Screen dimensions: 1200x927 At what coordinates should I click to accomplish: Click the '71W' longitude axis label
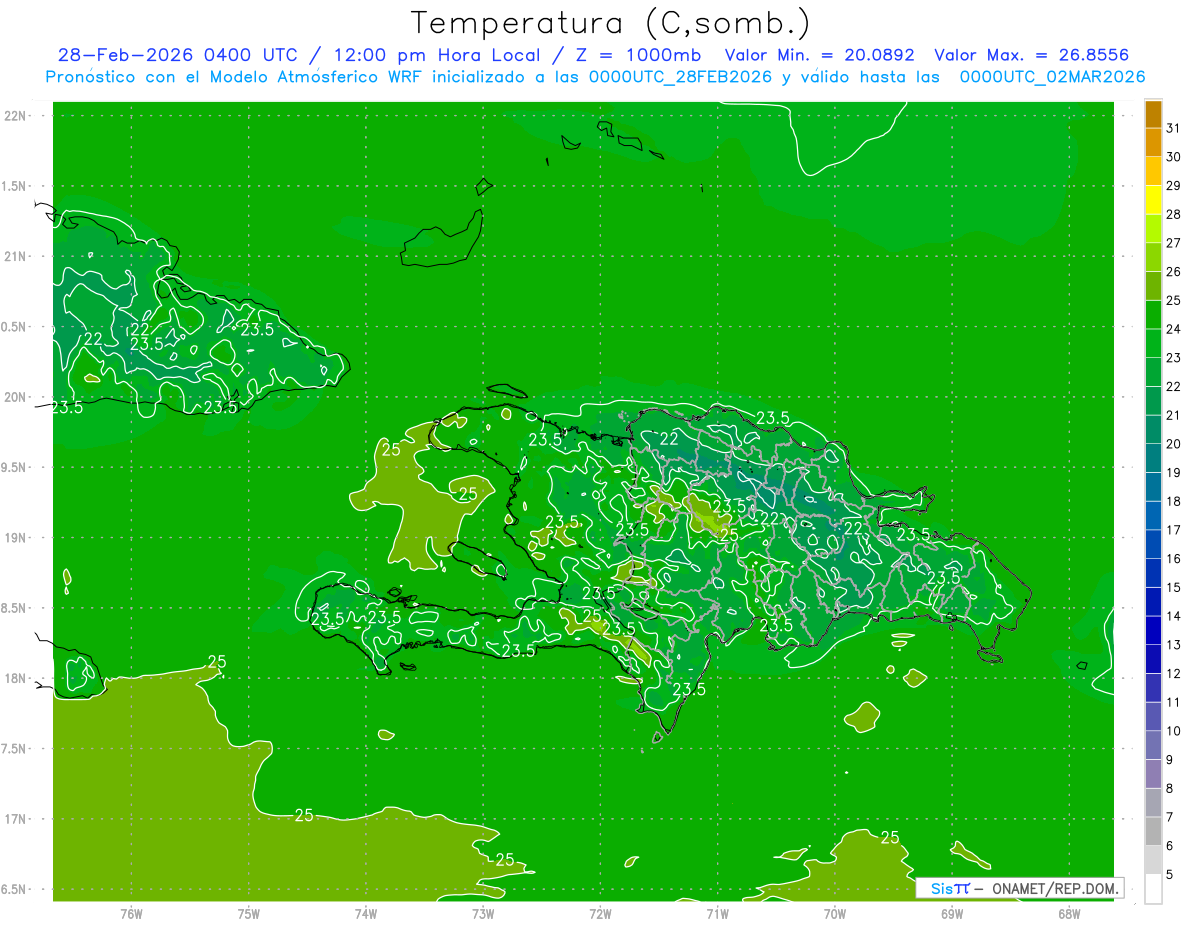point(717,913)
